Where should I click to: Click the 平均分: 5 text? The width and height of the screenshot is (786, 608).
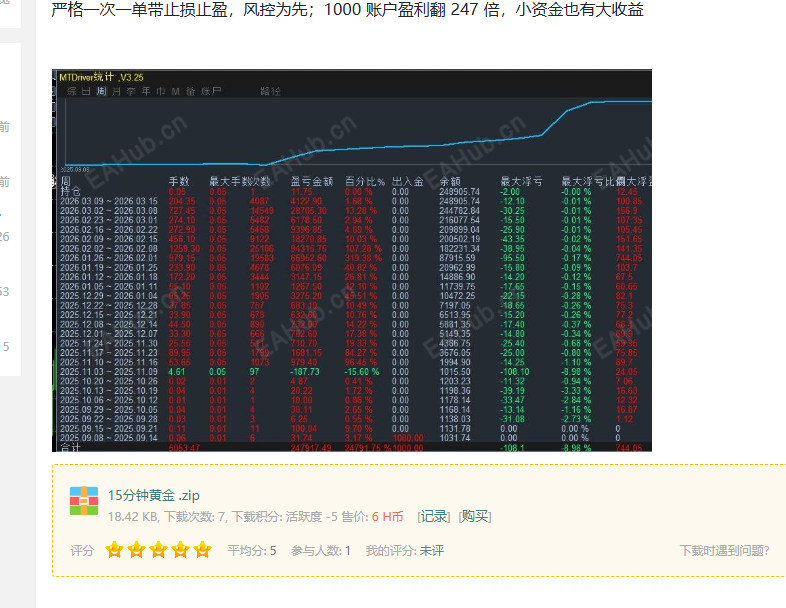point(252,550)
